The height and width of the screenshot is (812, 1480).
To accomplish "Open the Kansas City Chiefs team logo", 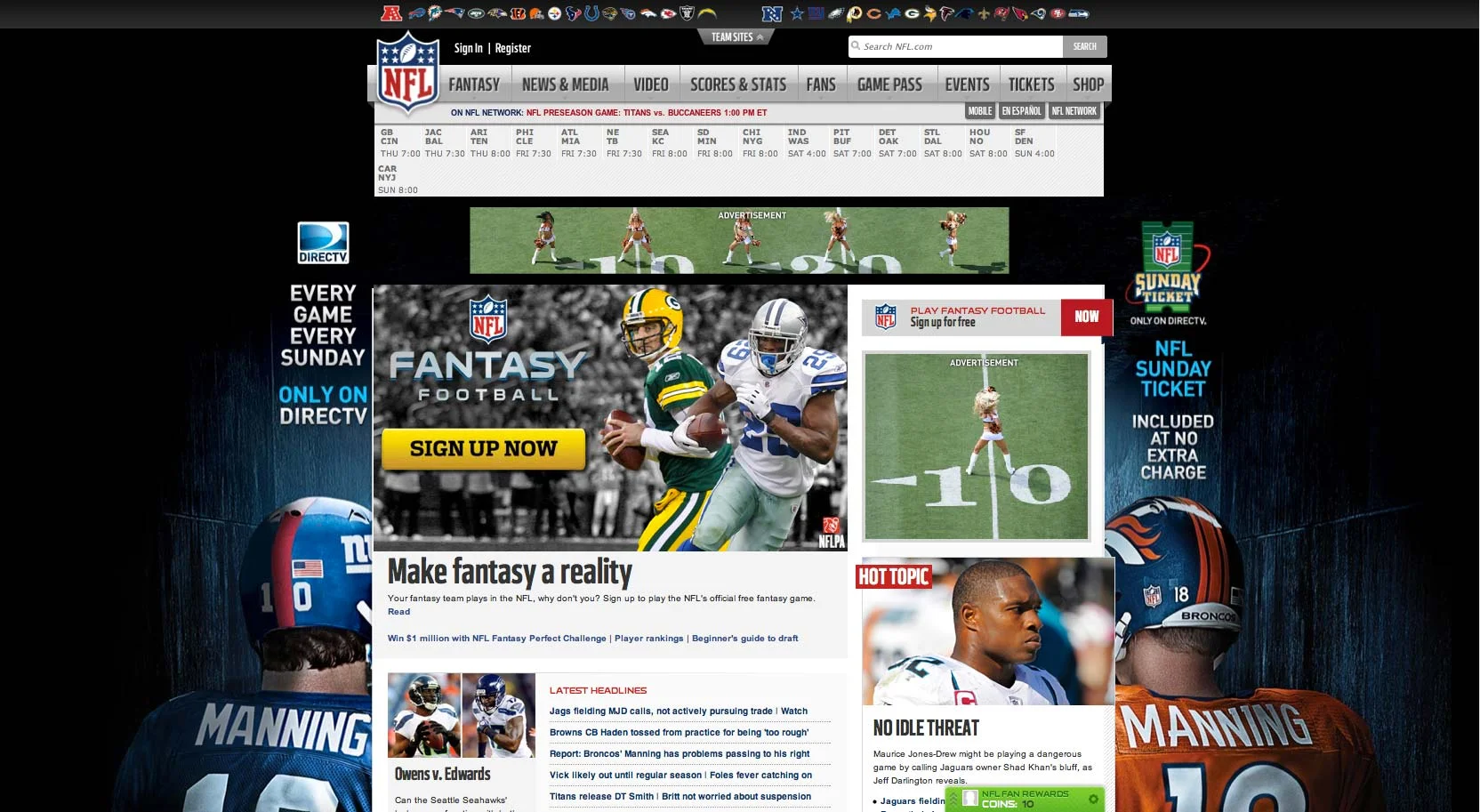I will click(x=668, y=13).
